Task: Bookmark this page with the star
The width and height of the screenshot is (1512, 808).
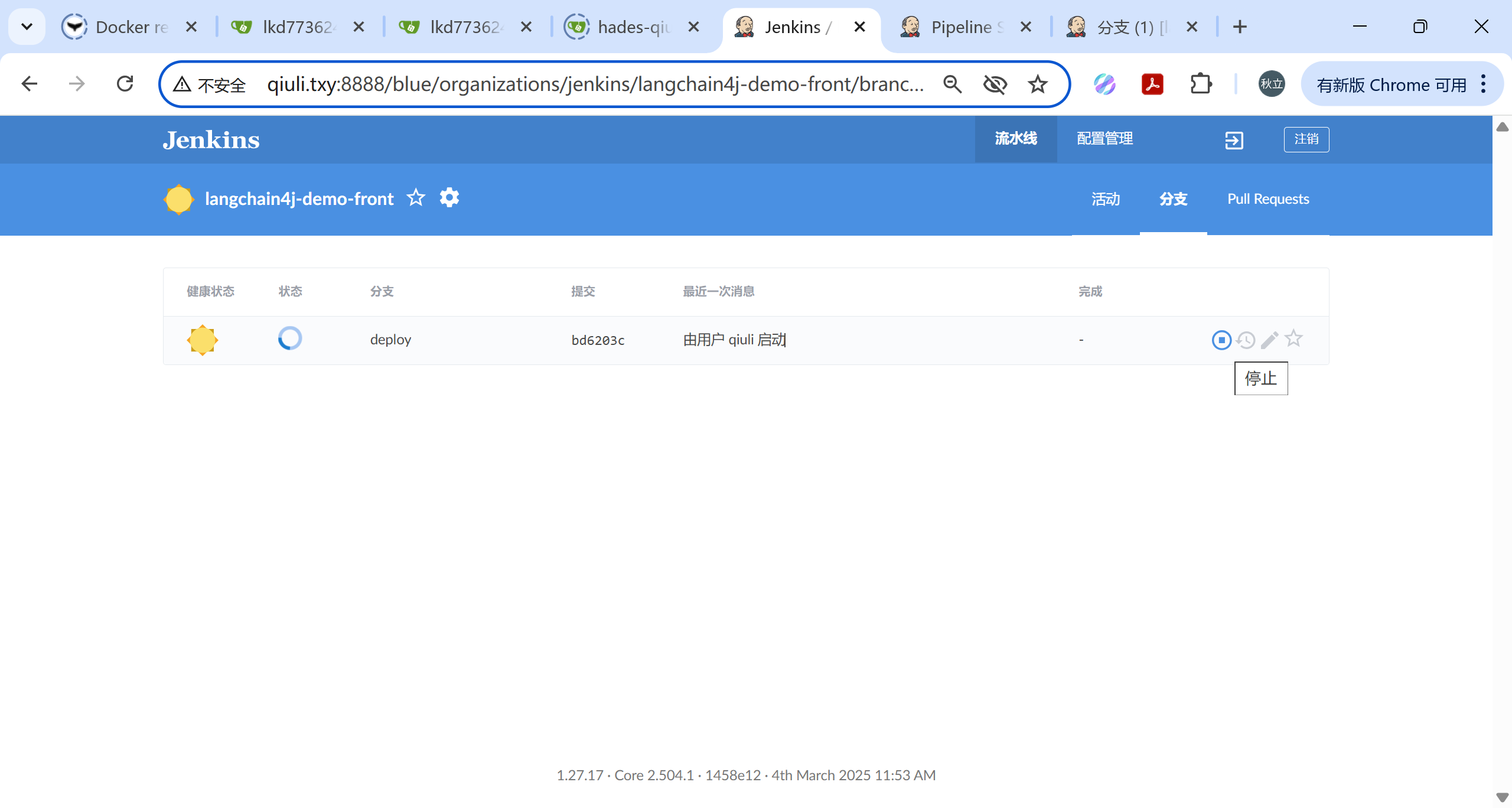Action: (x=1037, y=84)
